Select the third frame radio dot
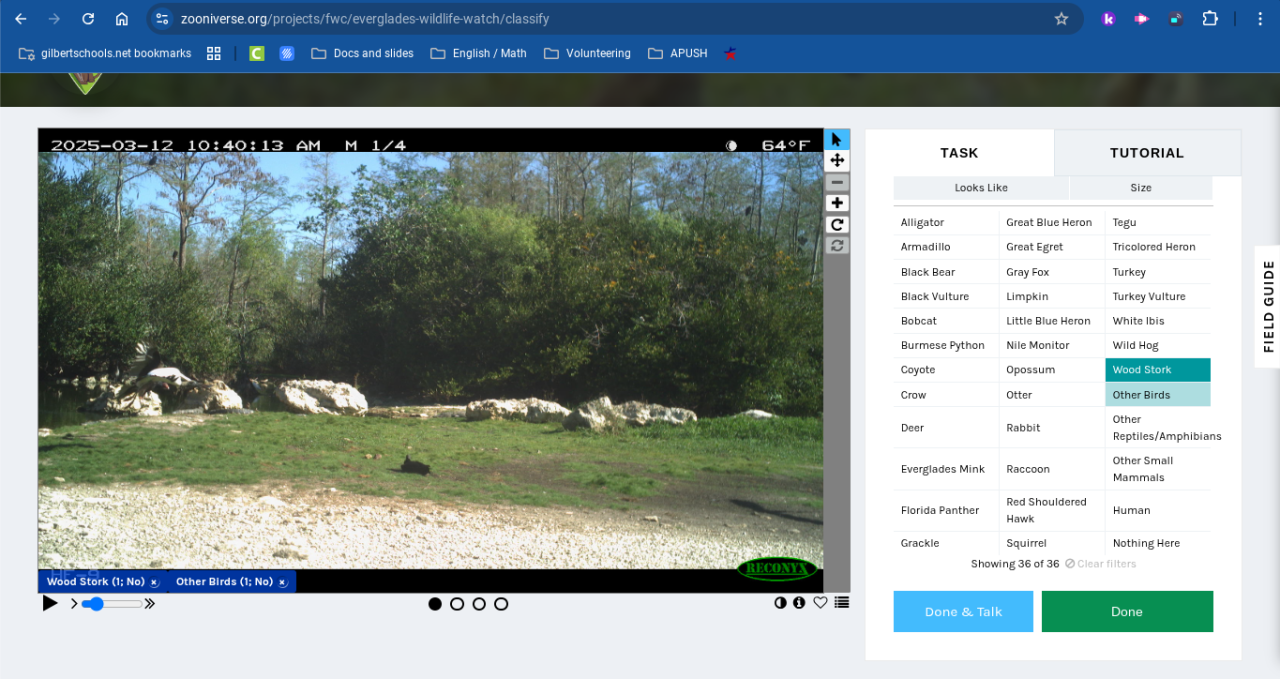Screen dimensions: 1280x679 (x=479, y=604)
